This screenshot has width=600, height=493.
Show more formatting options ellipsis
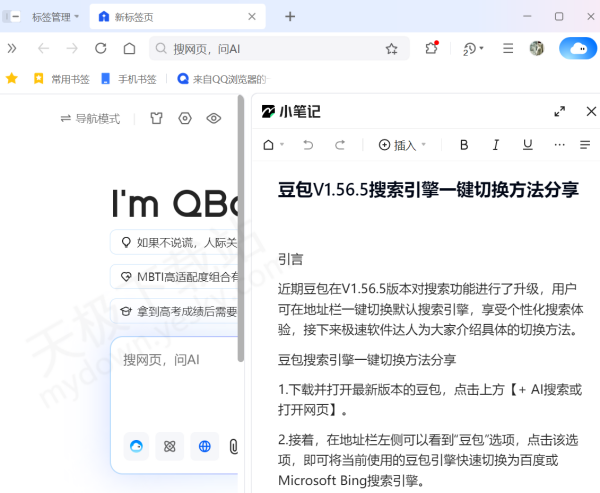point(559,145)
